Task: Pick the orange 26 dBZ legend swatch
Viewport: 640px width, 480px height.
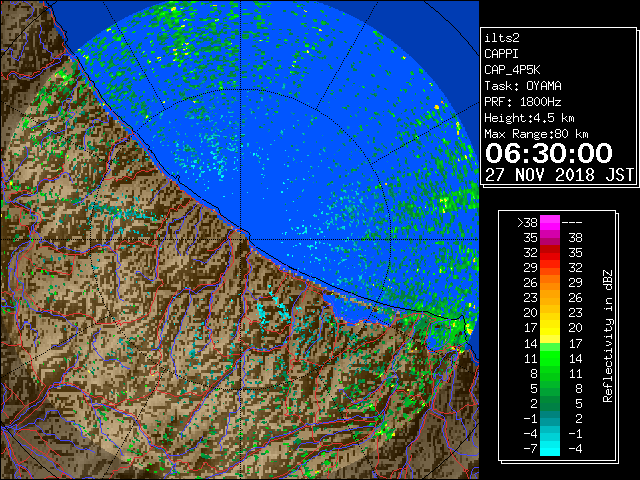Action: point(550,283)
